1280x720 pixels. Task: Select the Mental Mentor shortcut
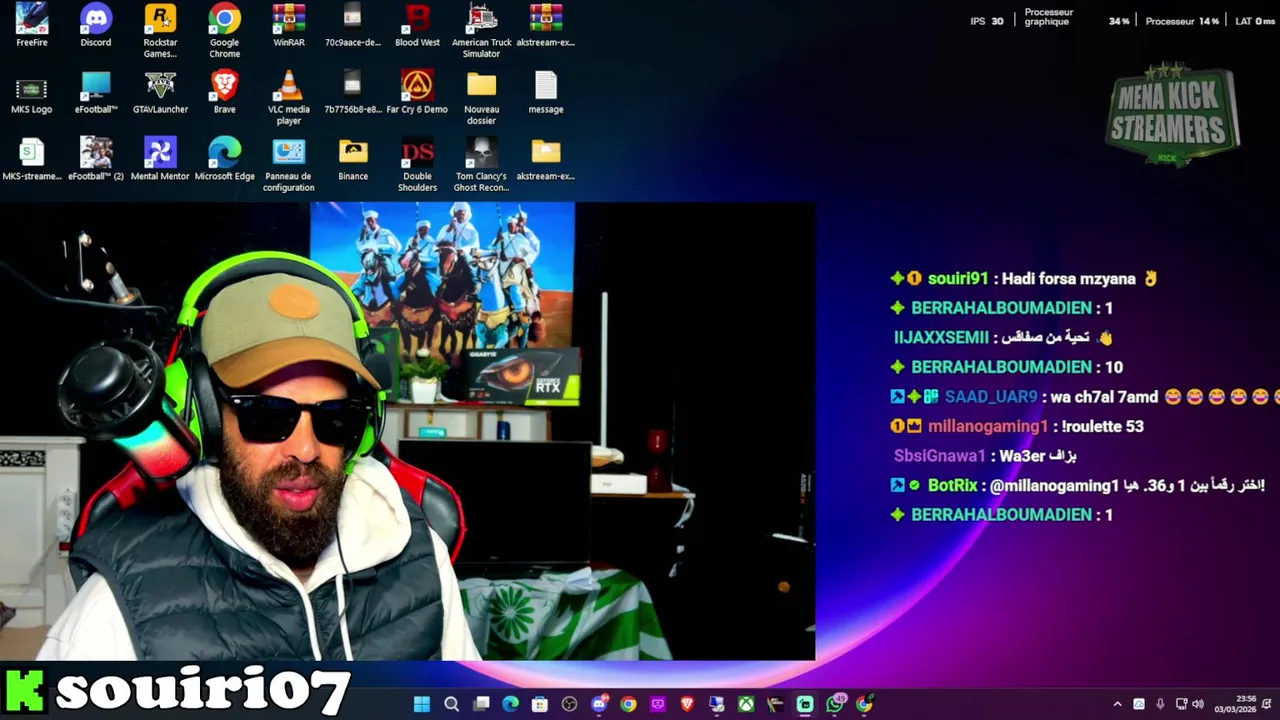pos(160,160)
